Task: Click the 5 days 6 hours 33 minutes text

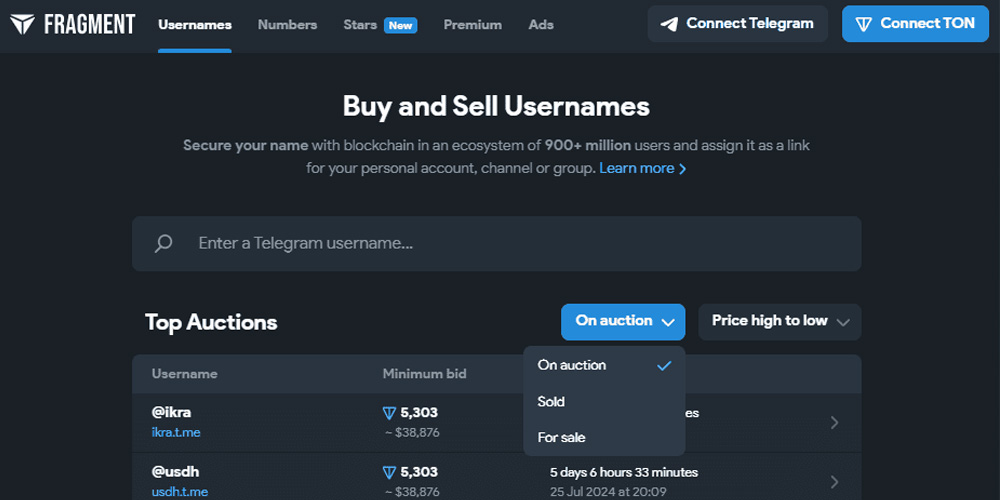Action: 624,473
